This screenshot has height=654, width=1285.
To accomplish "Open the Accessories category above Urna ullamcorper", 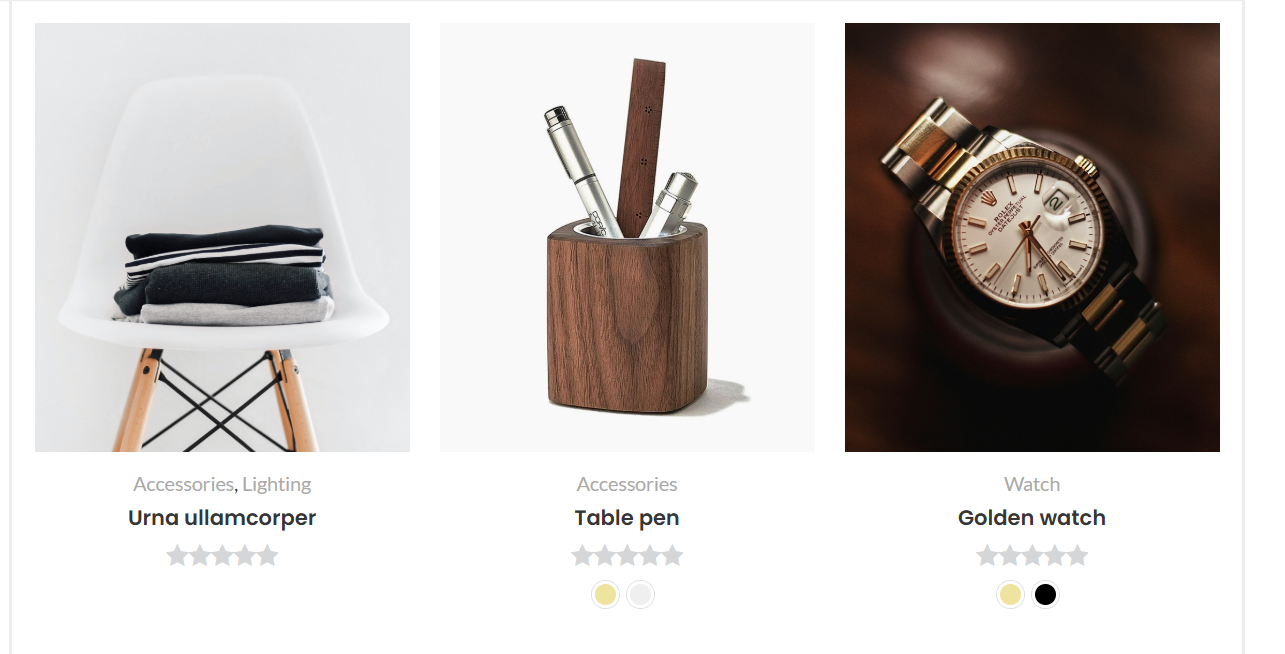I will 183,484.
